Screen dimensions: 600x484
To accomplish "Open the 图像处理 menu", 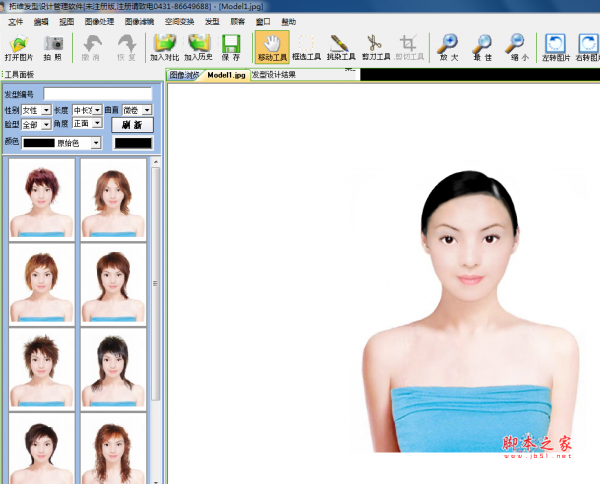I will pos(100,21).
